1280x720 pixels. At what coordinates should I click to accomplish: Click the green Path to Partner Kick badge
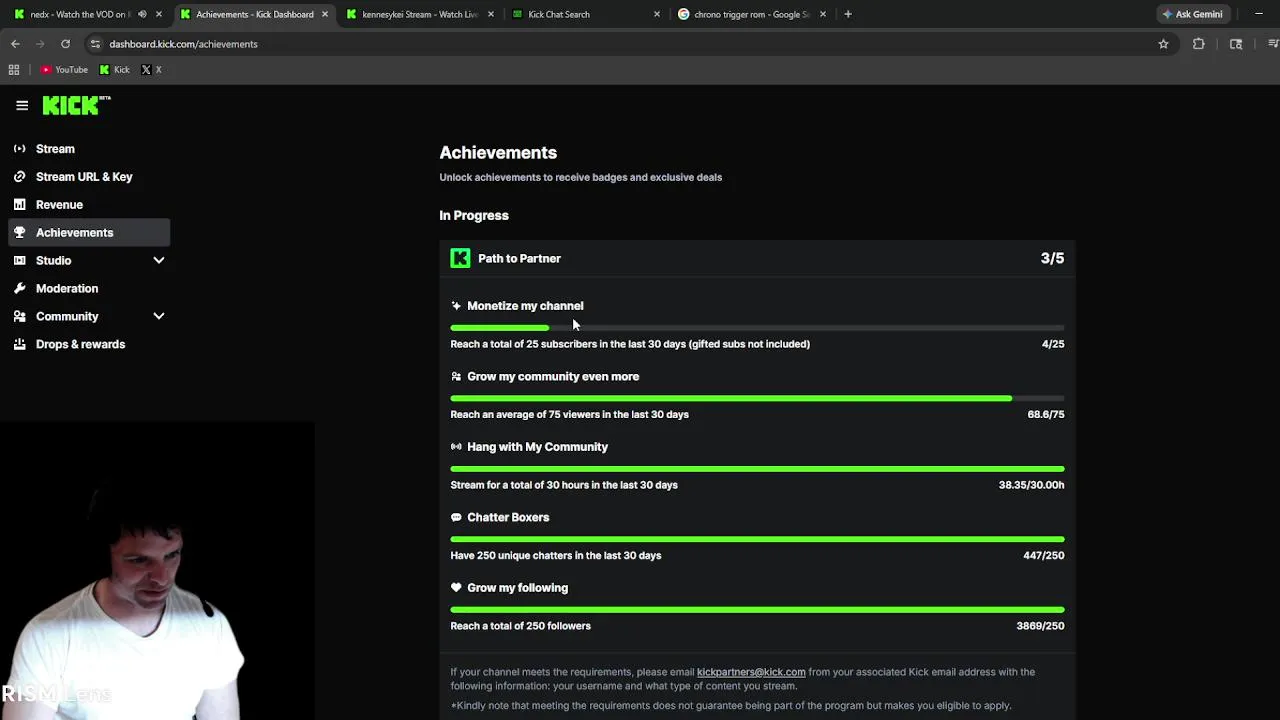(460, 258)
